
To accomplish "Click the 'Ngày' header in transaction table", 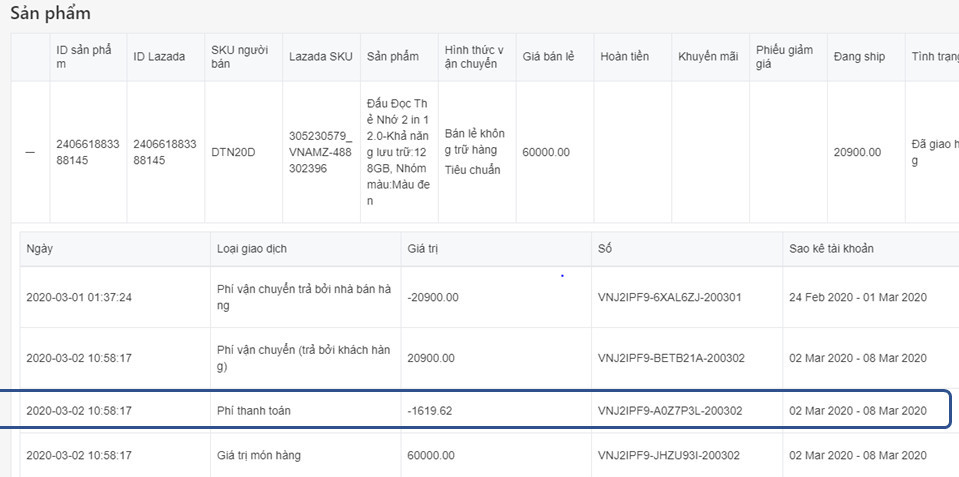I will [40, 248].
